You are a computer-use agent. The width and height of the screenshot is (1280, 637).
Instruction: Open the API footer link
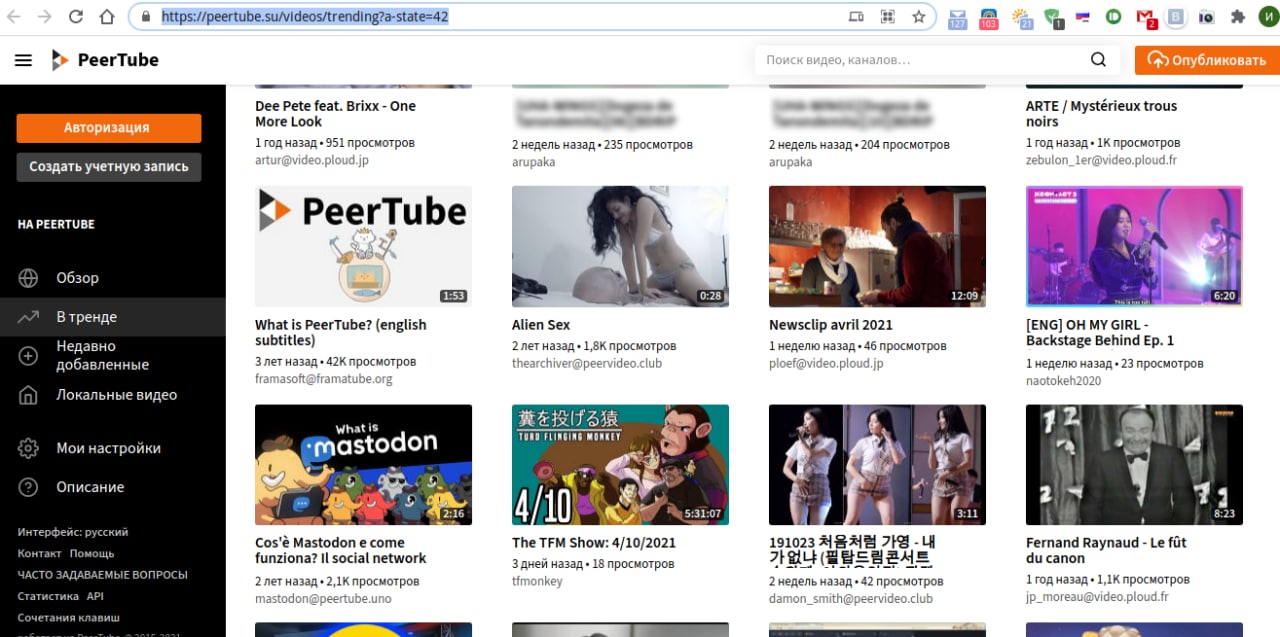click(95, 596)
